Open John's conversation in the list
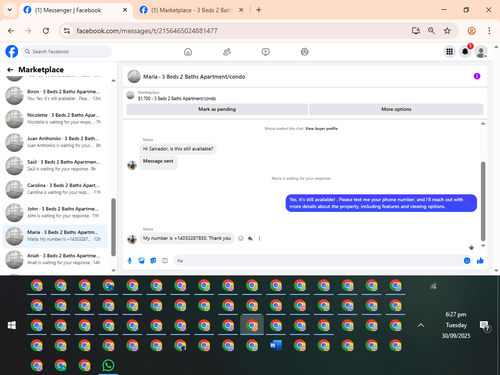 click(55, 212)
